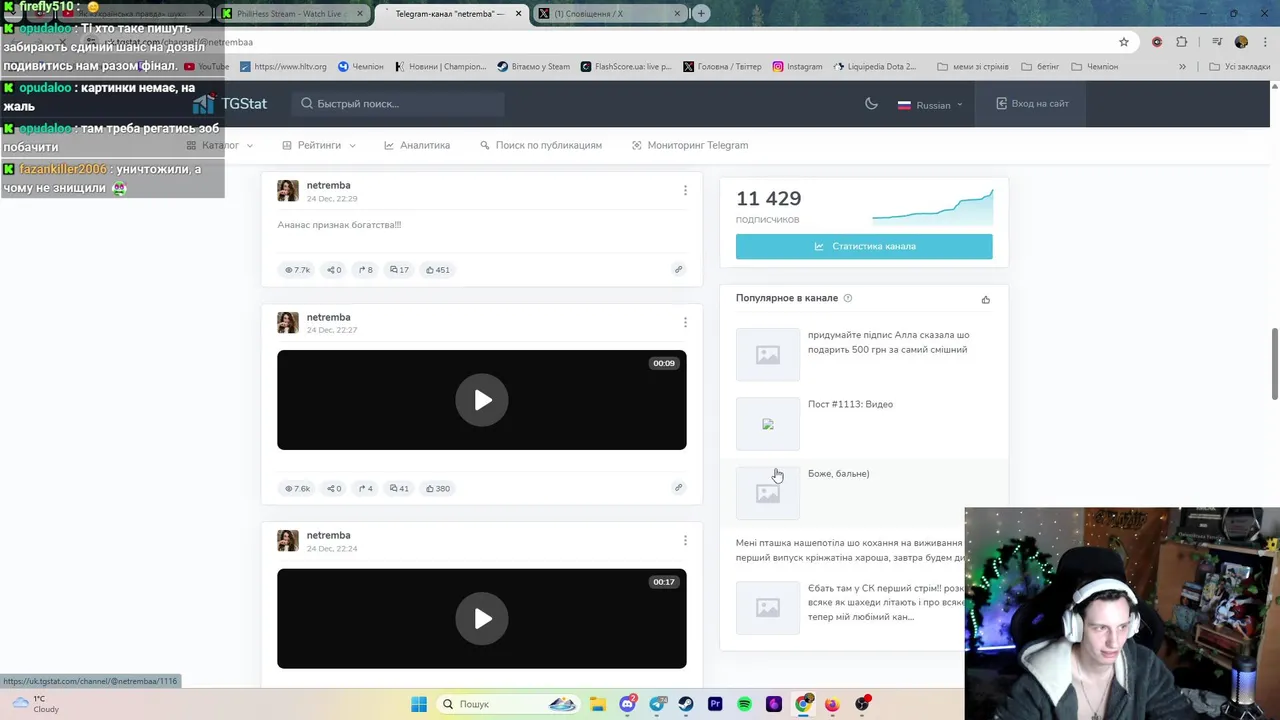
Task: Open the weather widget 'Cloudy'
Action: coord(35,704)
